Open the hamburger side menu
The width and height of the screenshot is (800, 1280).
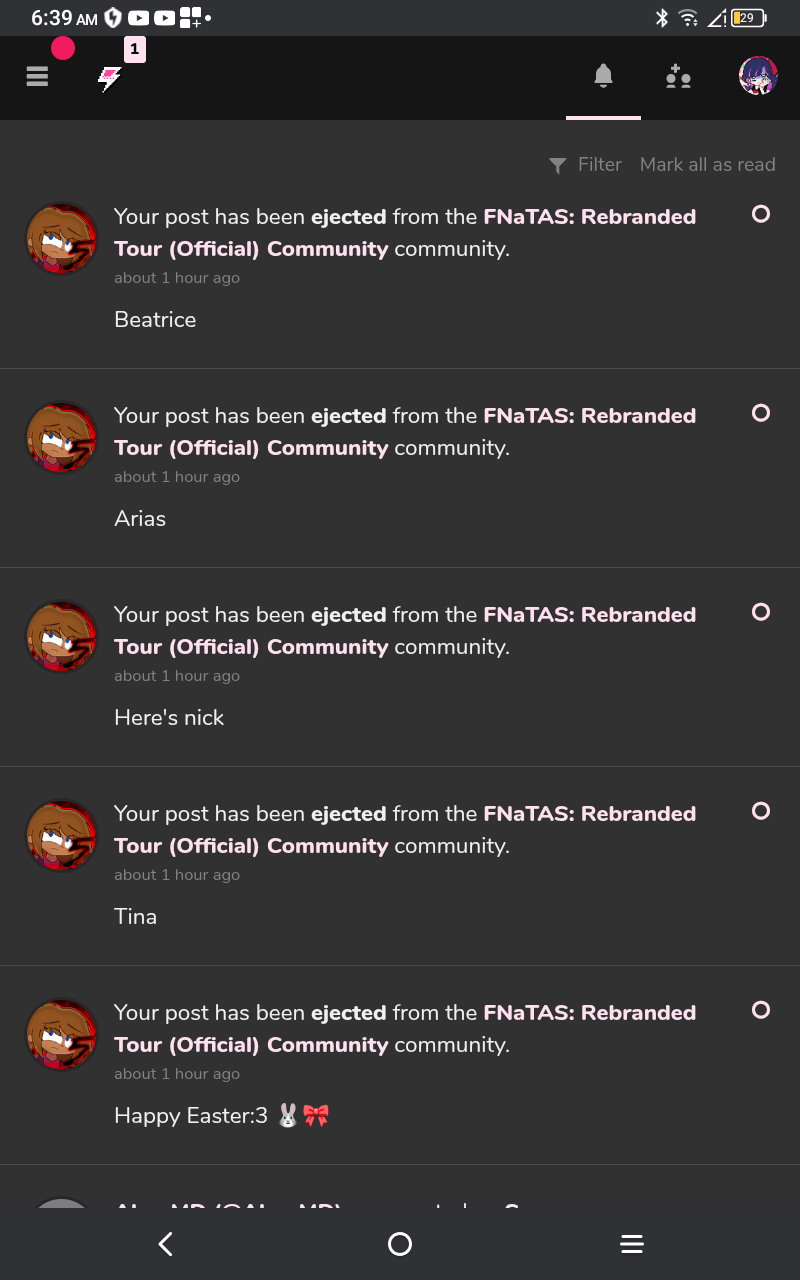pyautogui.click(x=37, y=77)
